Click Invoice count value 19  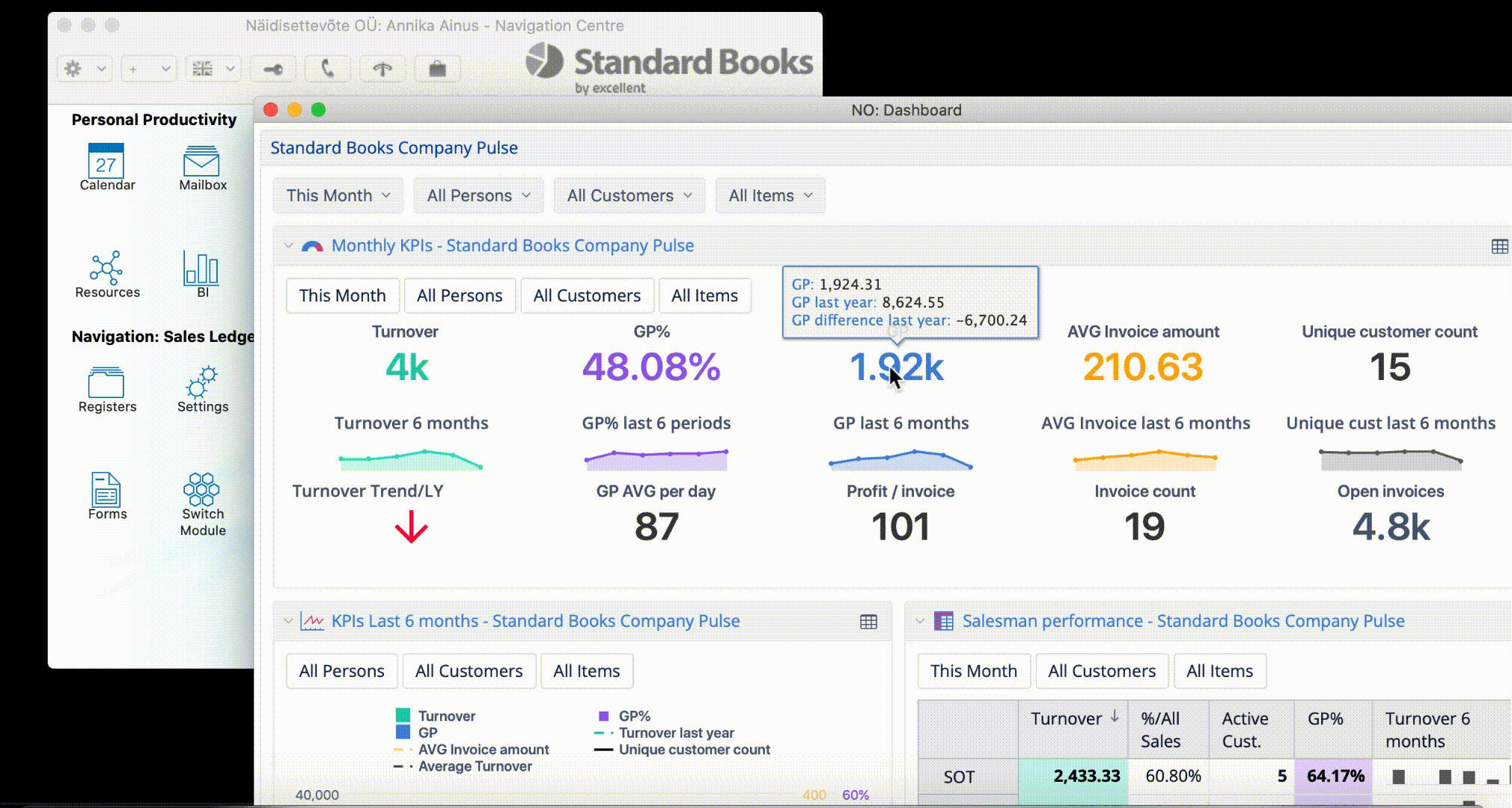tap(1144, 527)
